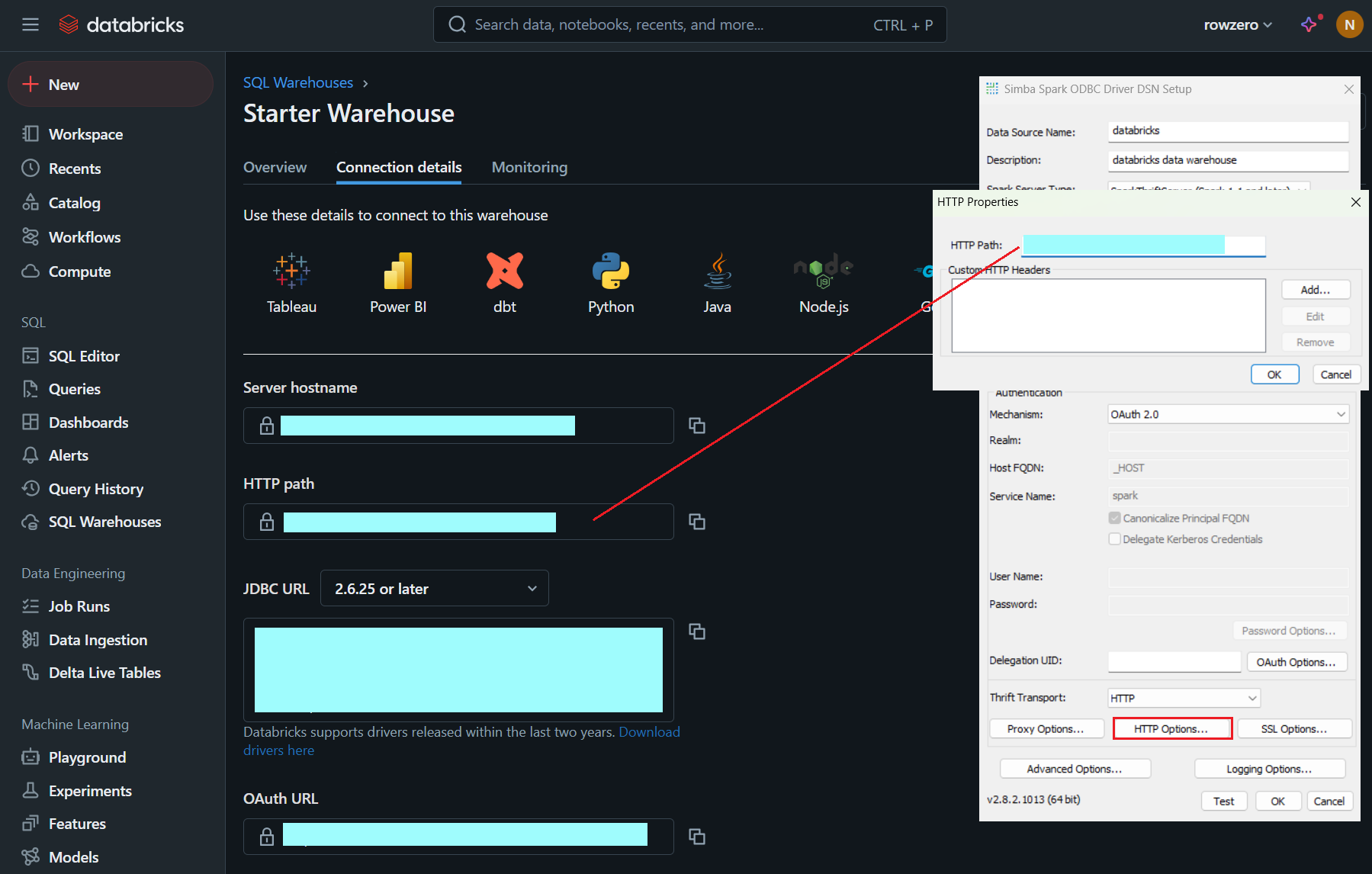Open the dbt connection option
Viewport: 1372px width, 874px height.
click(x=504, y=272)
